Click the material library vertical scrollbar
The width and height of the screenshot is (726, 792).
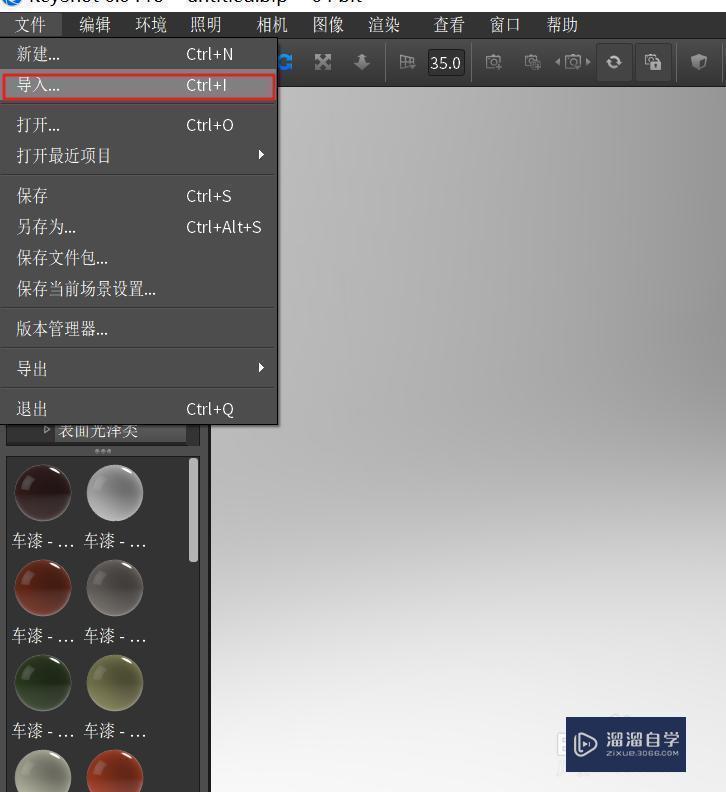click(193, 510)
